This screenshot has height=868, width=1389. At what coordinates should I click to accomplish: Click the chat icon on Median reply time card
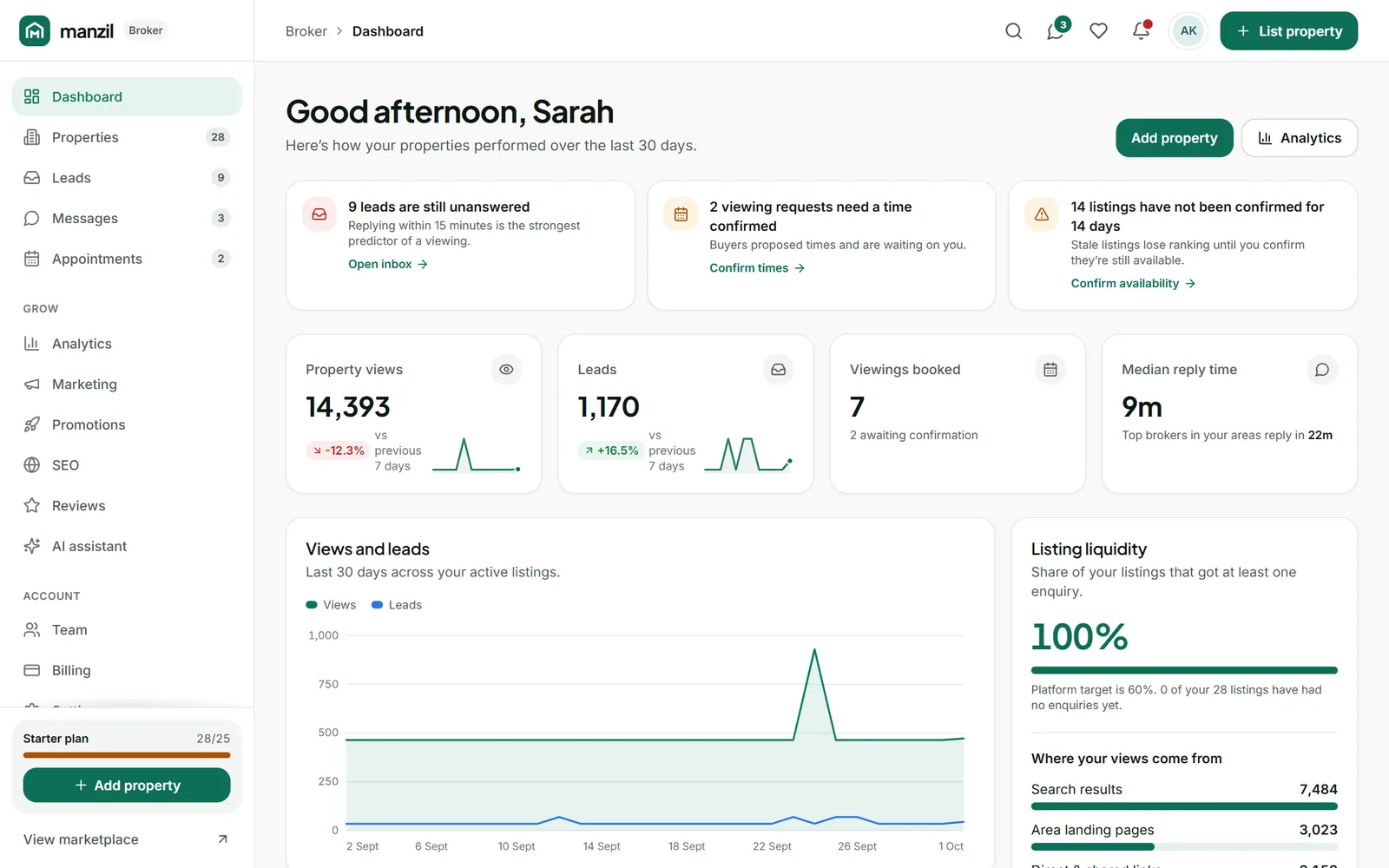(x=1321, y=370)
